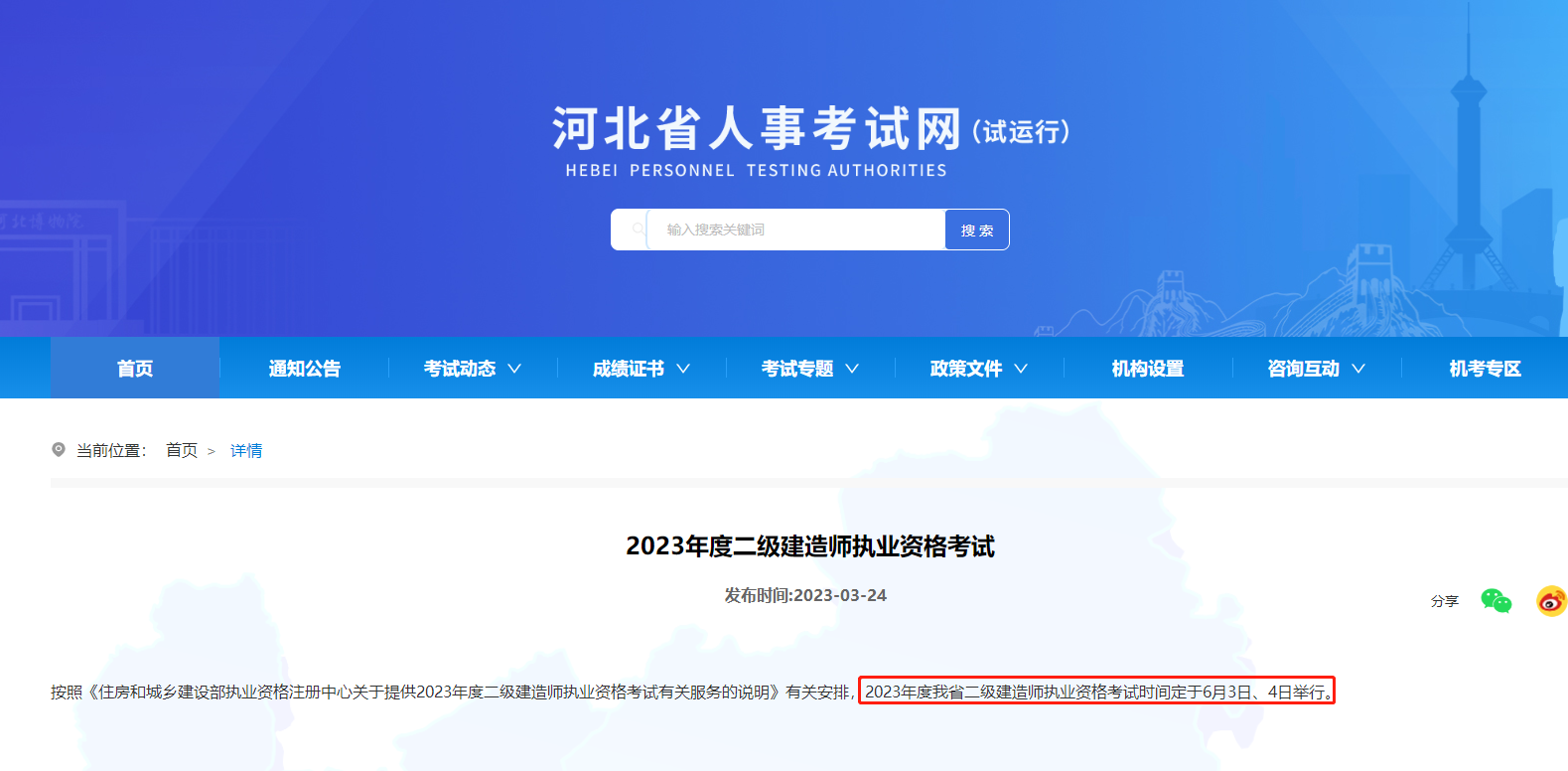1568x771 pixels.
Task: Focus the 输入搜索关键词 search field
Action: click(794, 230)
